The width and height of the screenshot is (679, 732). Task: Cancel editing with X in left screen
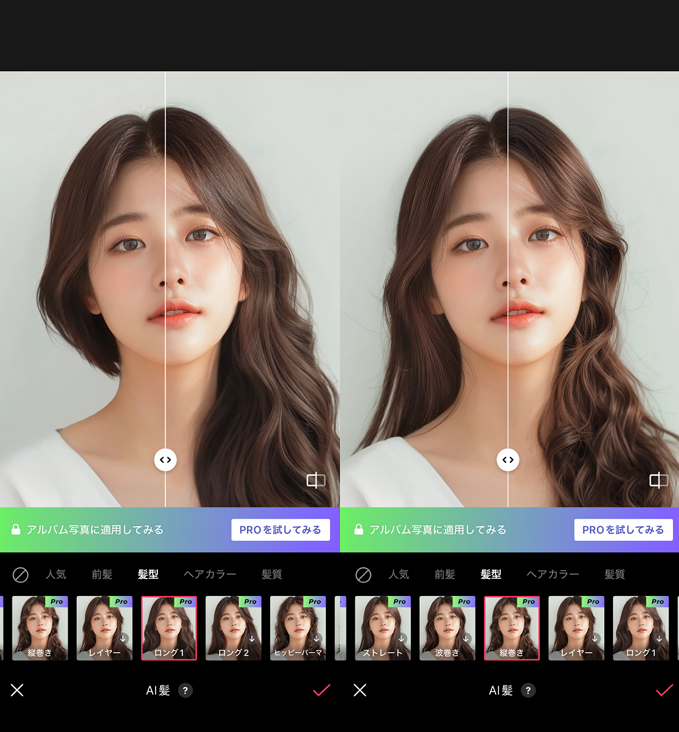coord(17,690)
